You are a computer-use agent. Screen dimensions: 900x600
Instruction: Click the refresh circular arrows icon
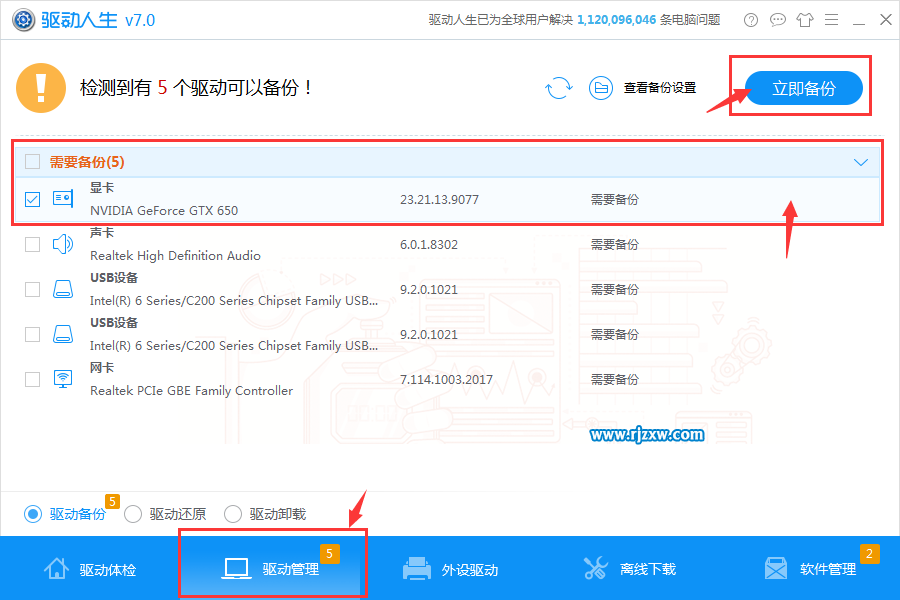[558, 88]
